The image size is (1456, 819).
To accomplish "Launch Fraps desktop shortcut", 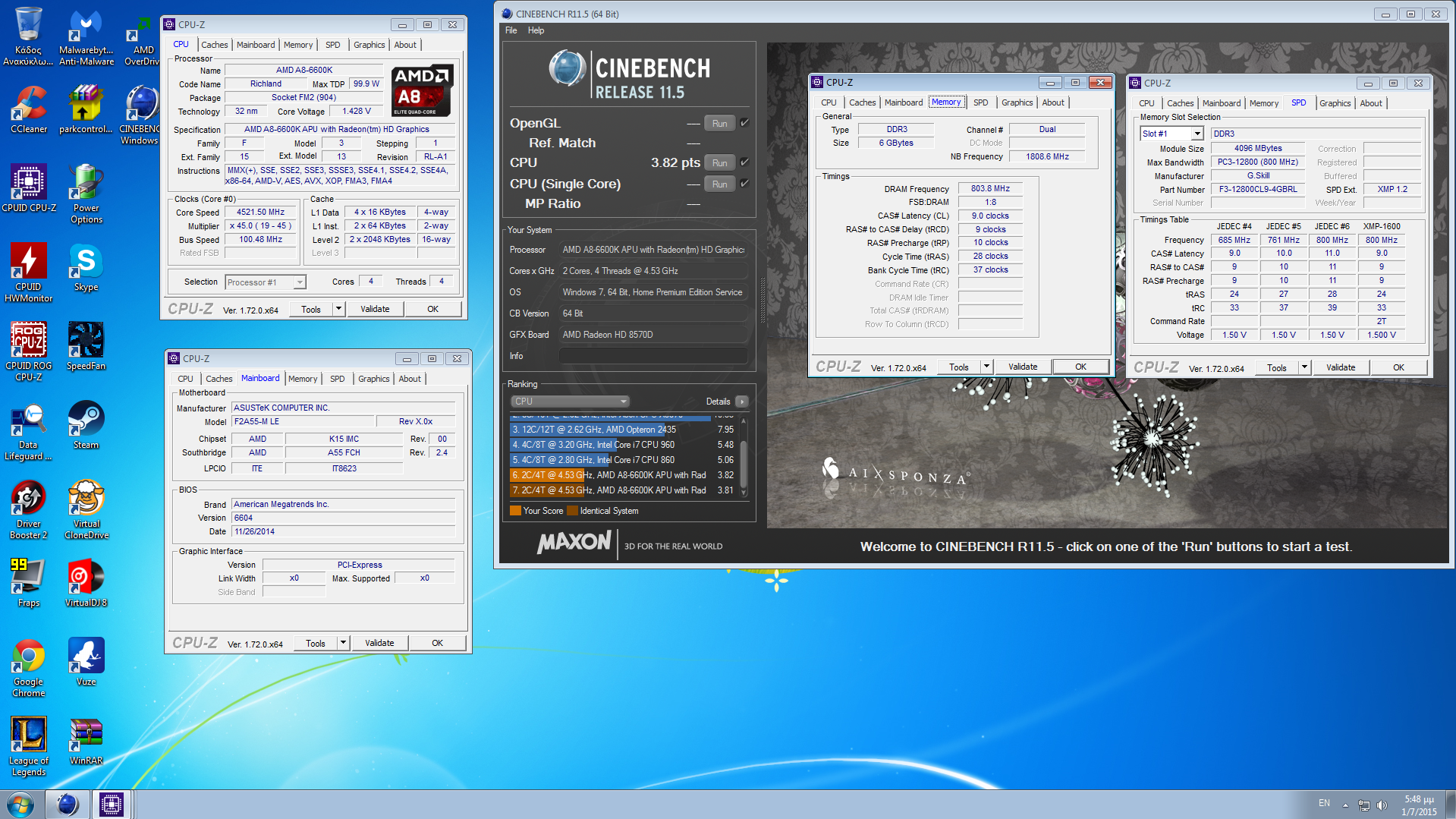I will click(28, 582).
